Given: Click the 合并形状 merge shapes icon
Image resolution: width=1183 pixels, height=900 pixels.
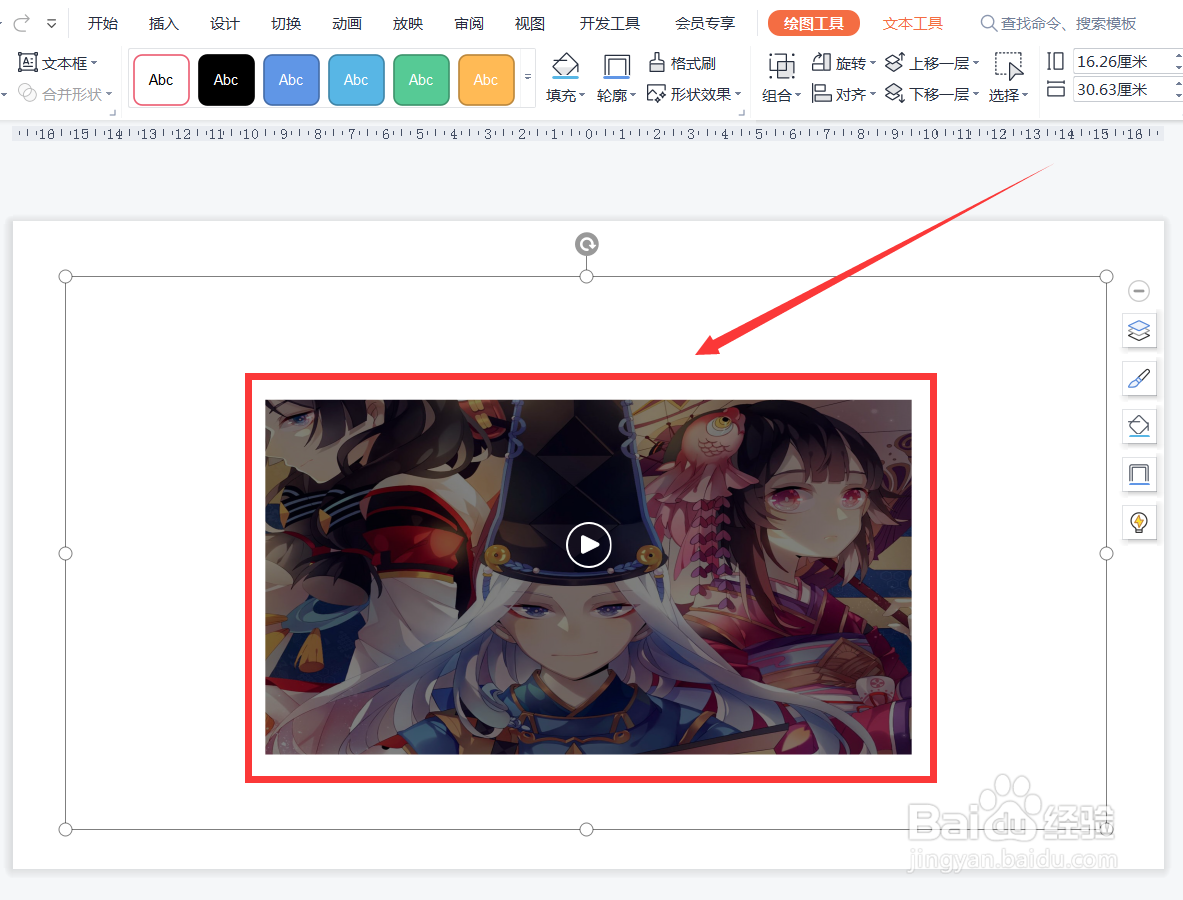Looking at the screenshot, I should coord(27,93).
